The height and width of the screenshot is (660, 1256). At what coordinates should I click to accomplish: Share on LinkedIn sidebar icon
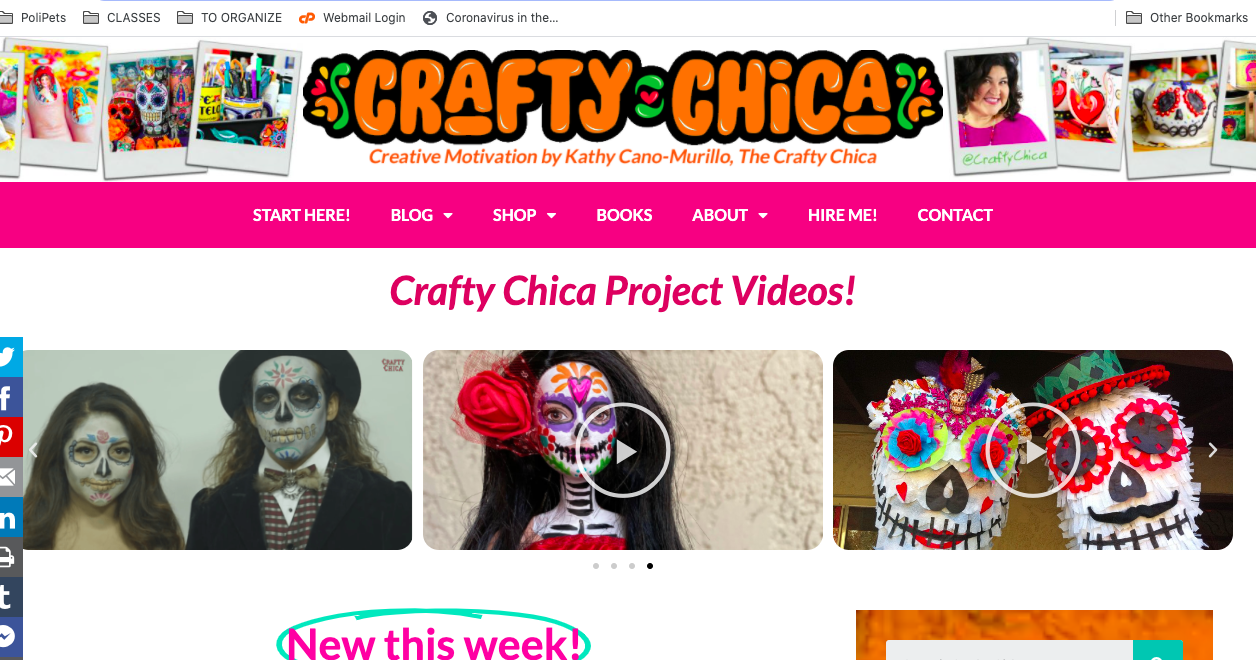coord(10,517)
